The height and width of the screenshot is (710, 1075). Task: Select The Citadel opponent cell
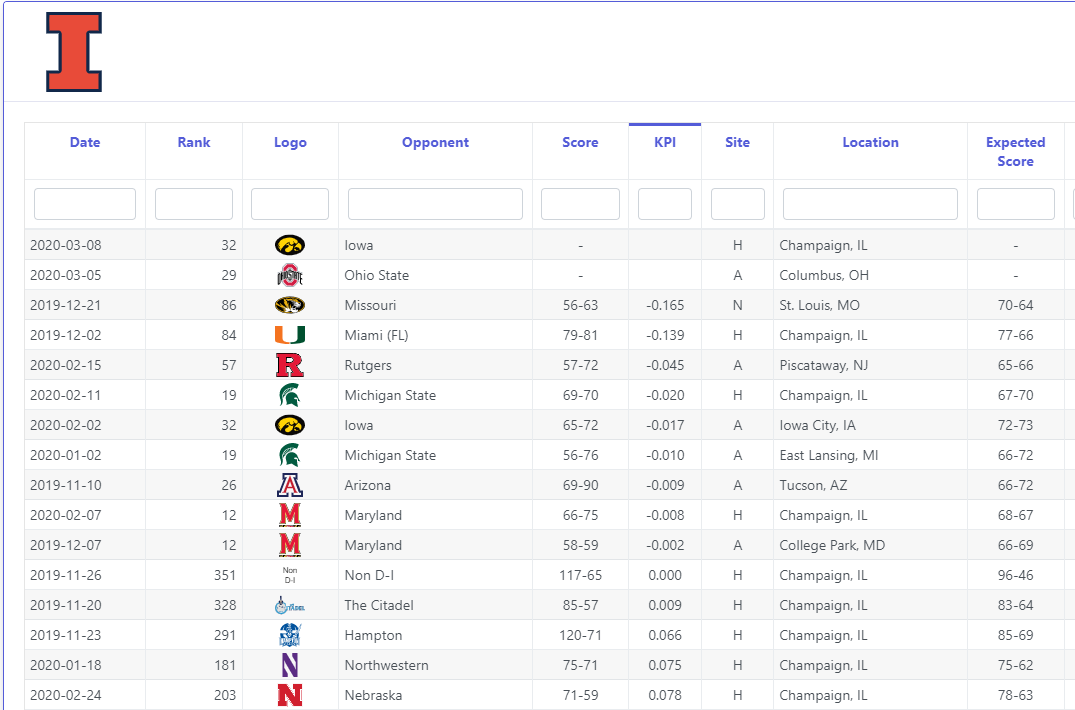point(435,605)
